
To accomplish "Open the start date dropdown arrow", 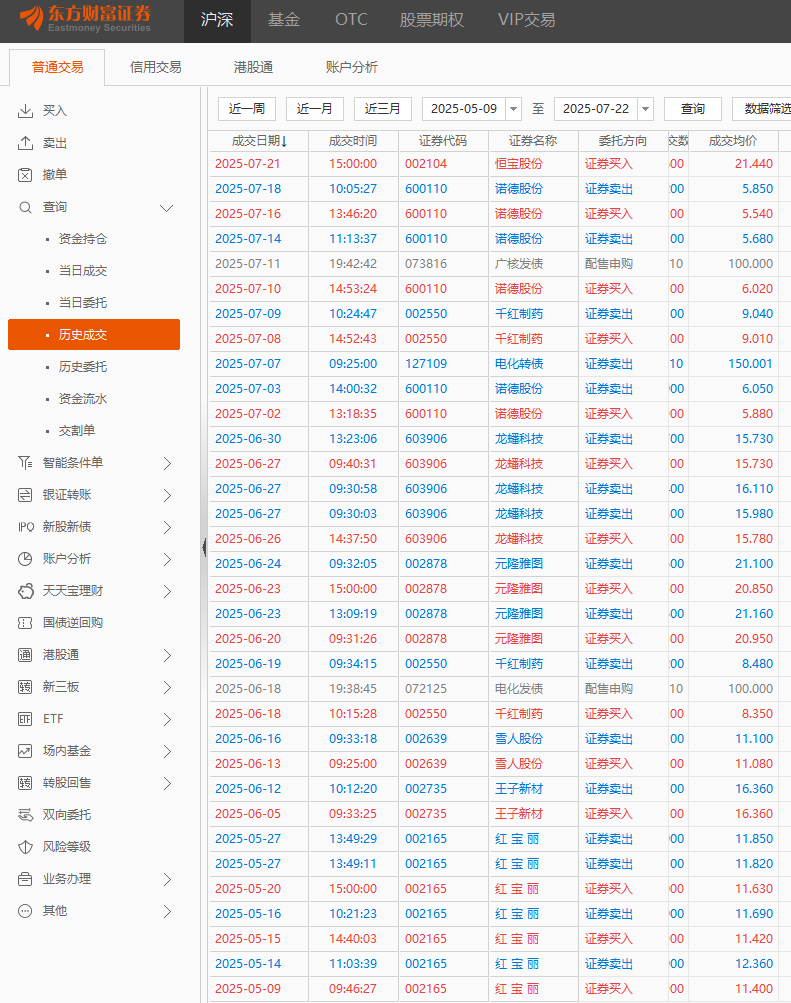I will coord(513,109).
